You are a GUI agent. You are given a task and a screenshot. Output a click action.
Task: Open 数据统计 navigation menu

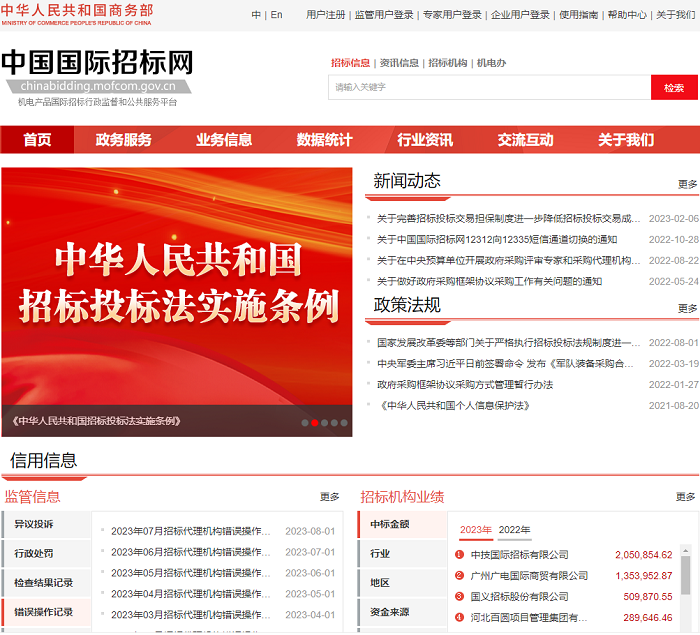[325, 140]
